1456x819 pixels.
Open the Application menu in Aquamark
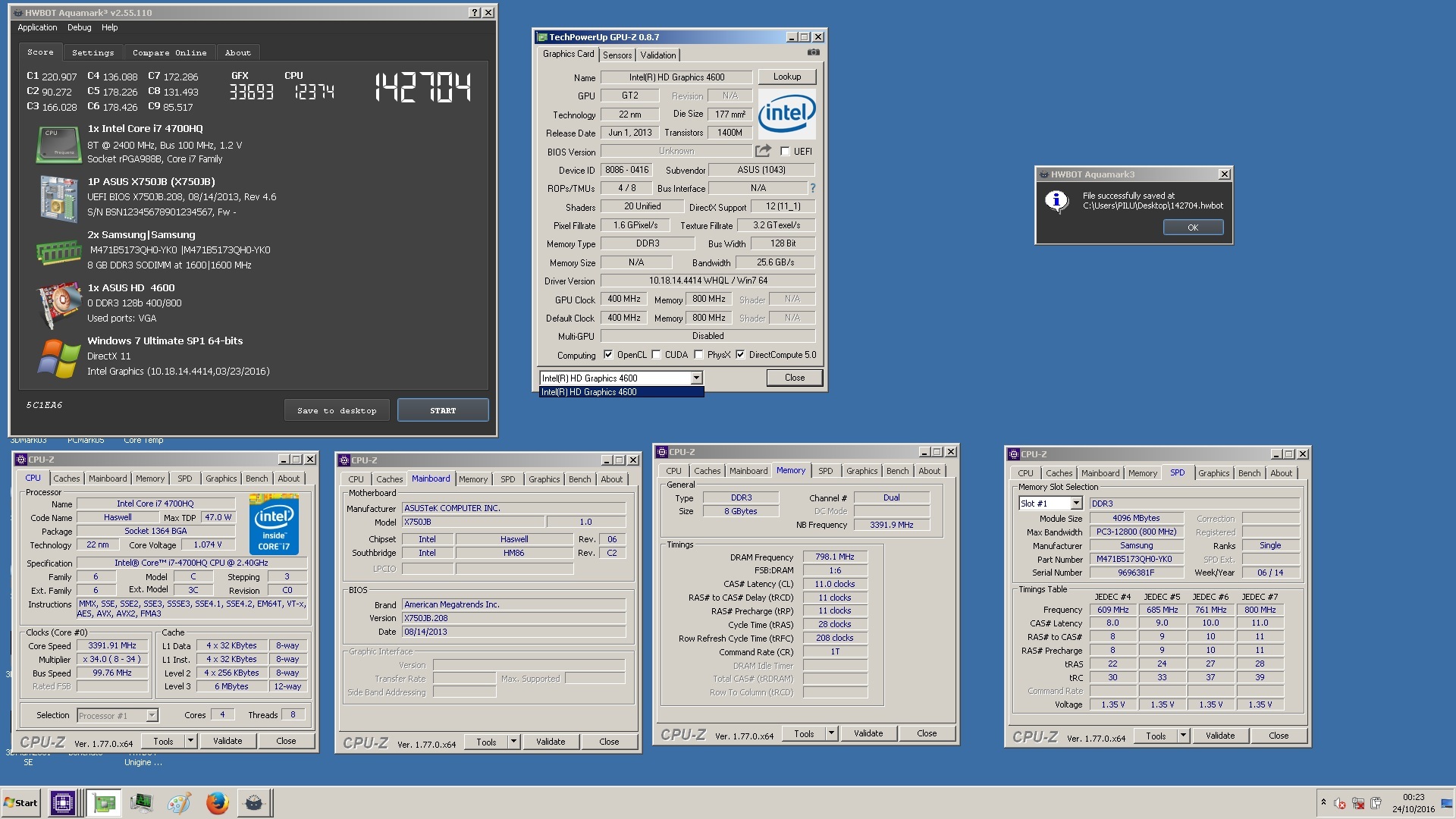37,27
